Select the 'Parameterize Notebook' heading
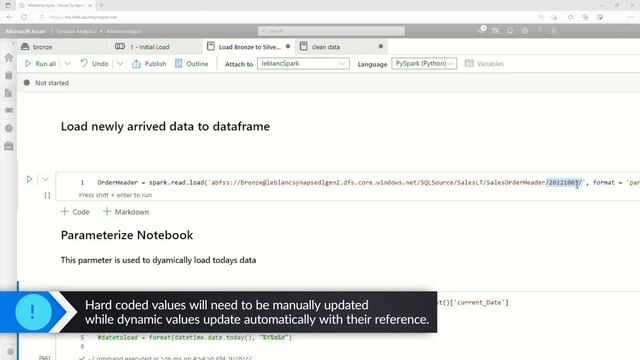Image resolution: width=640 pixels, height=360 pixels. coord(127,235)
